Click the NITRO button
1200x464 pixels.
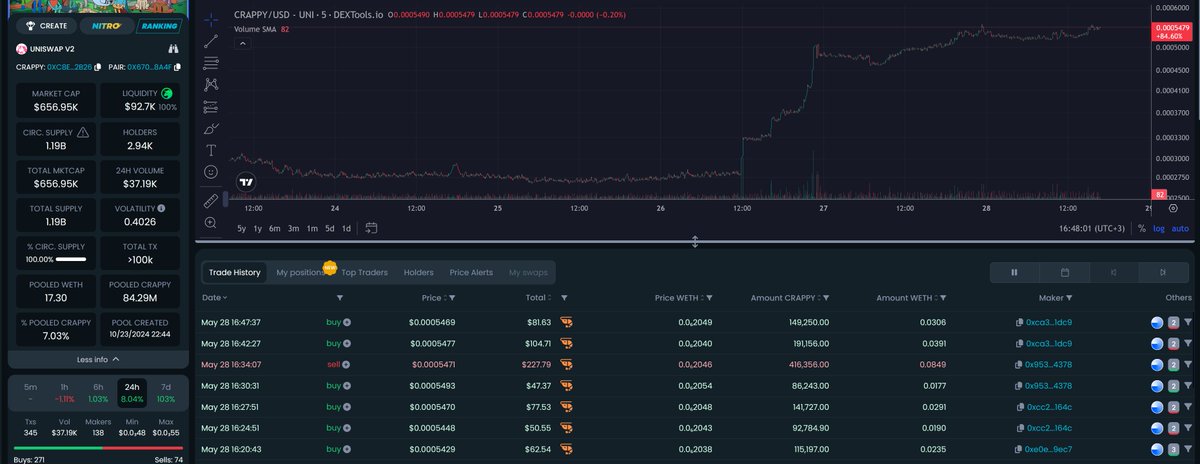[x=106, y=26]
